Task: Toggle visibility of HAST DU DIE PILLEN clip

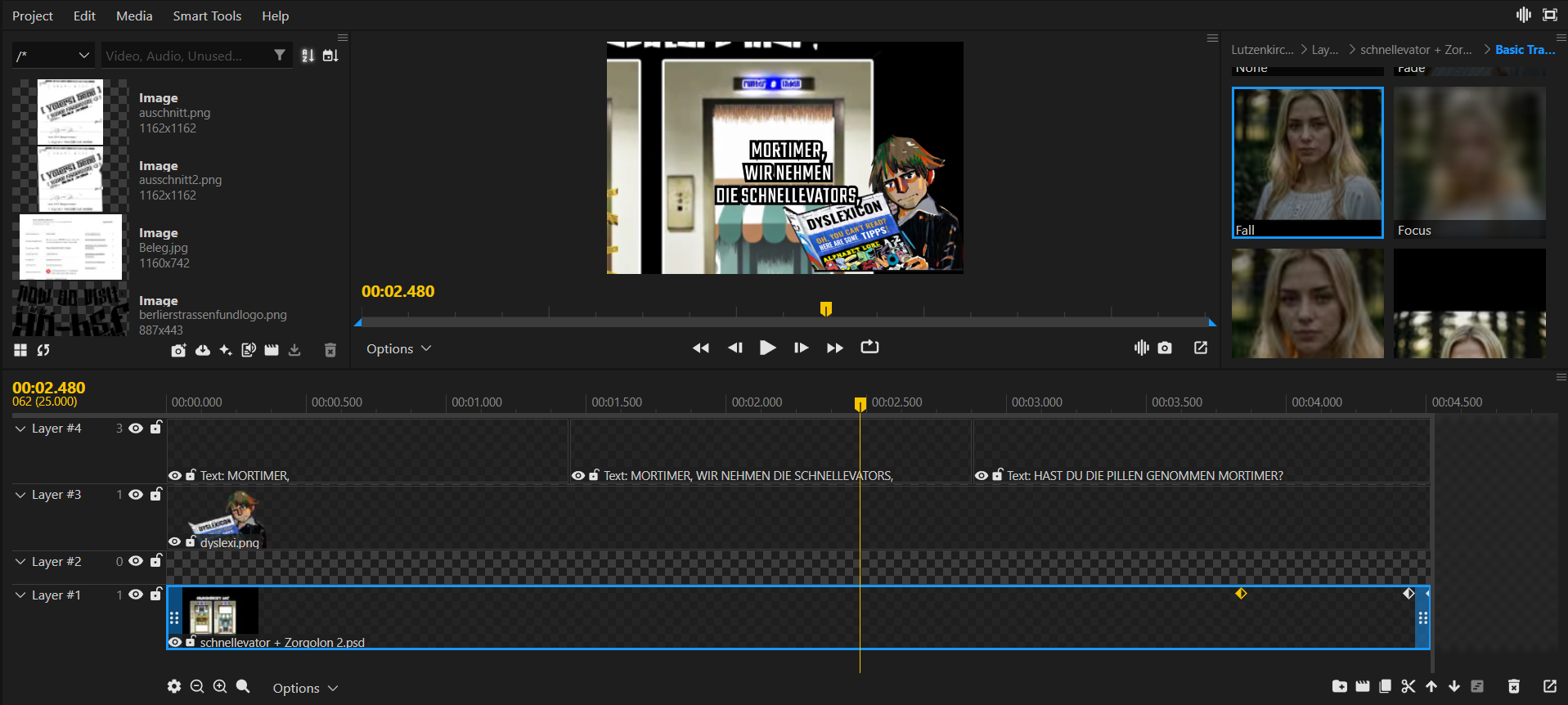Action: point(982,475)
